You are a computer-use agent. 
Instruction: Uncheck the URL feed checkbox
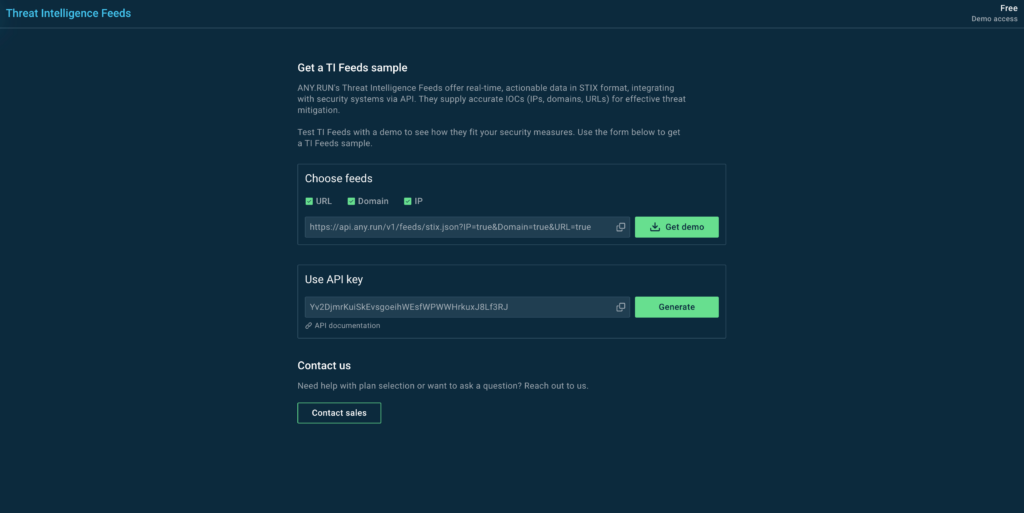click(309, 201)
